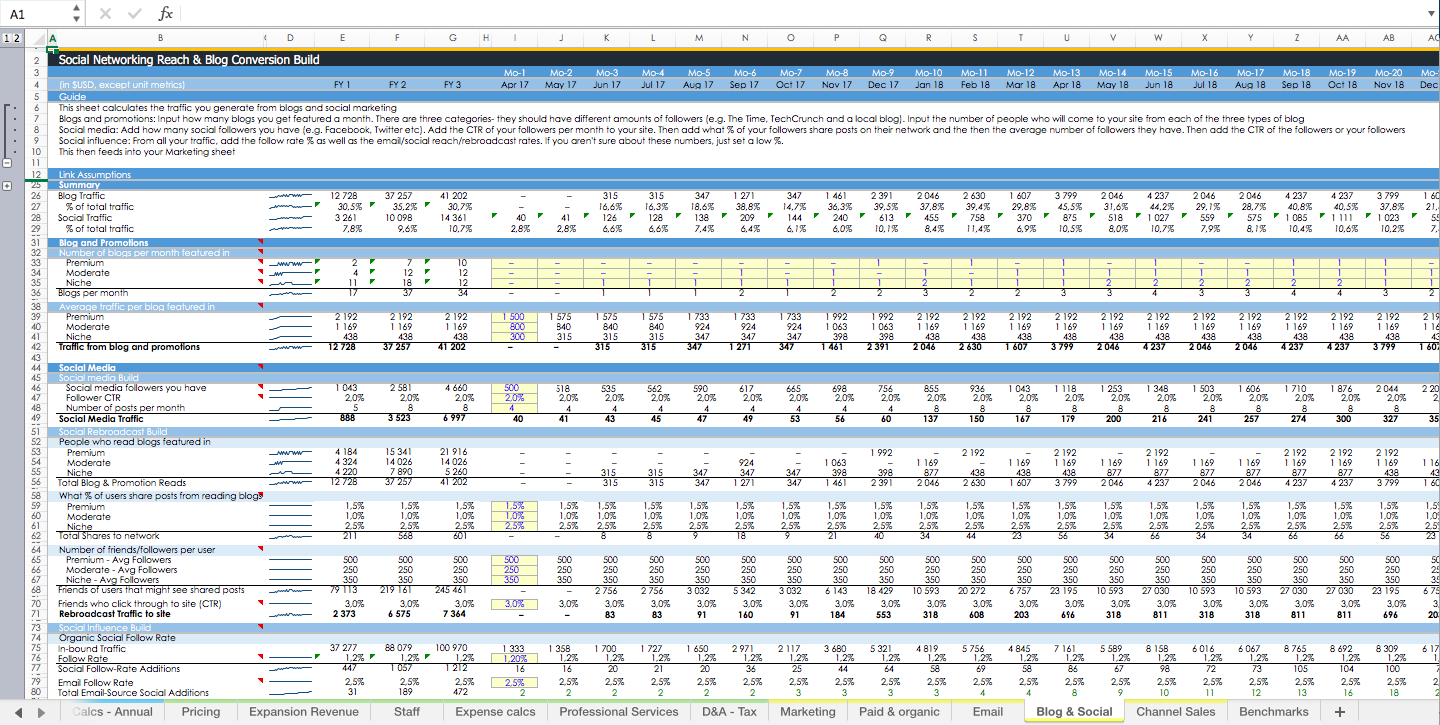Open the Benchmarks sheet tab
This screenshot has height=725, width=1440.
(1273, 712)
